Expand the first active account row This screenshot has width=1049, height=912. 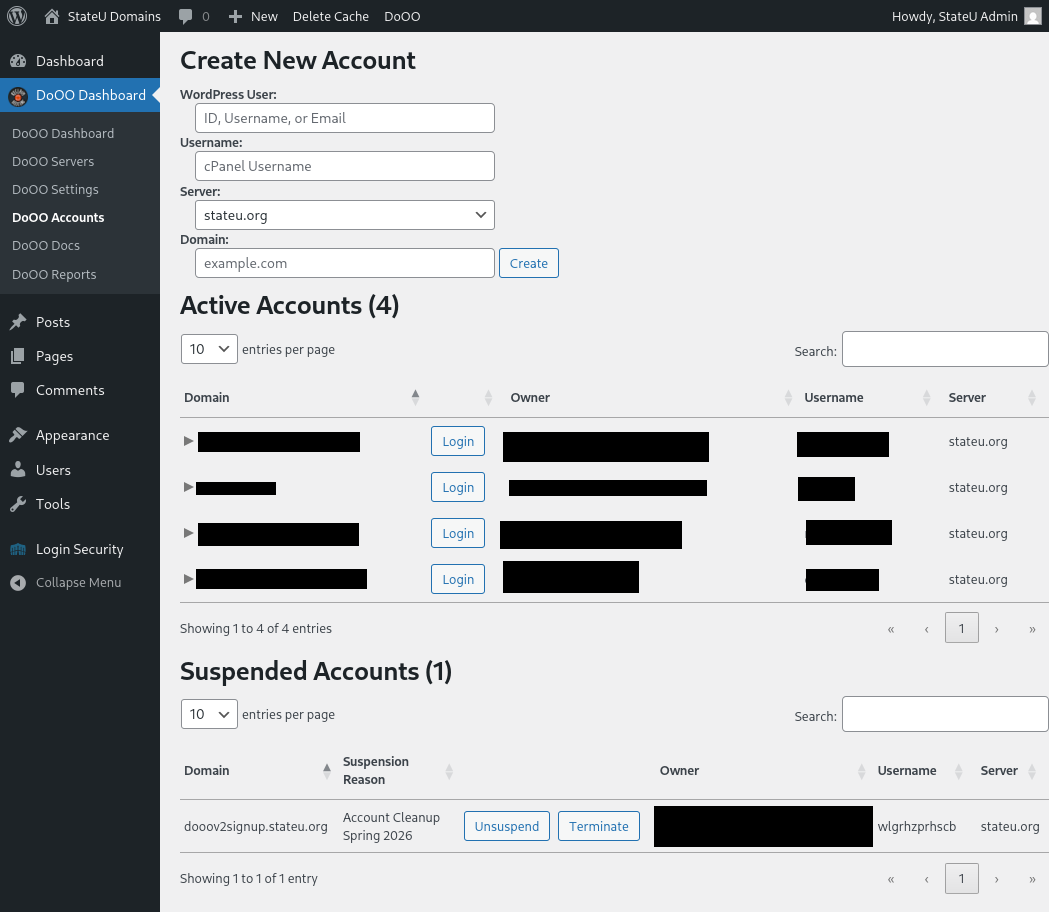[x=189, y=441]
